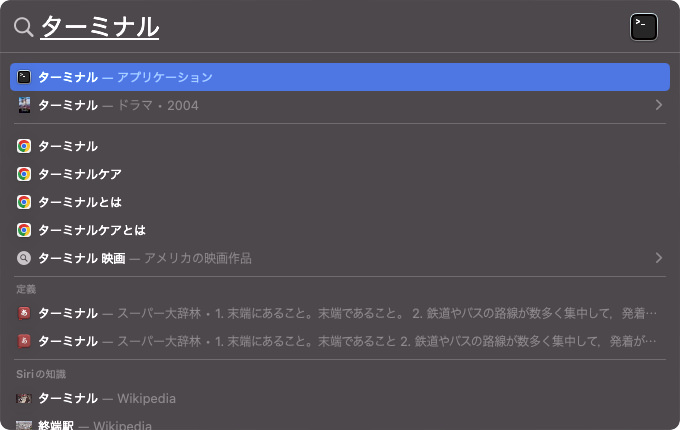Click the Siriの知識 section header
Viewport: 680px width, 430px height.
41,374
